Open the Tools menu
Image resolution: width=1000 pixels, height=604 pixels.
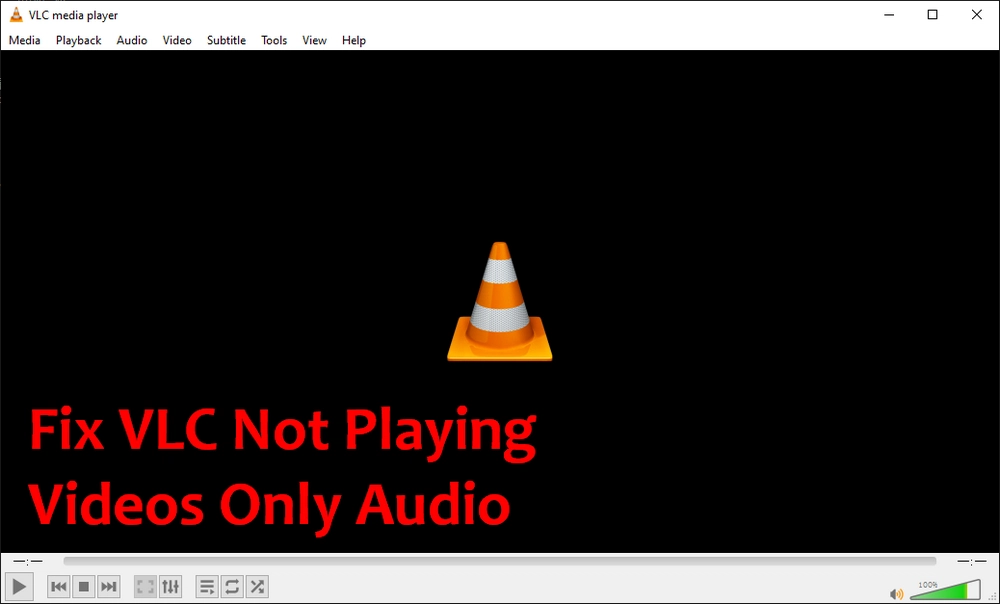[274, 40]
